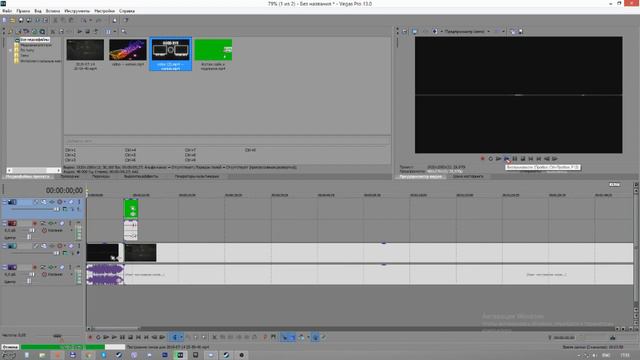Open Overlays dropdown arrow in preview toolbar
Screen dimensions: 640x360
pyautogui.click(x=503, y=31)
